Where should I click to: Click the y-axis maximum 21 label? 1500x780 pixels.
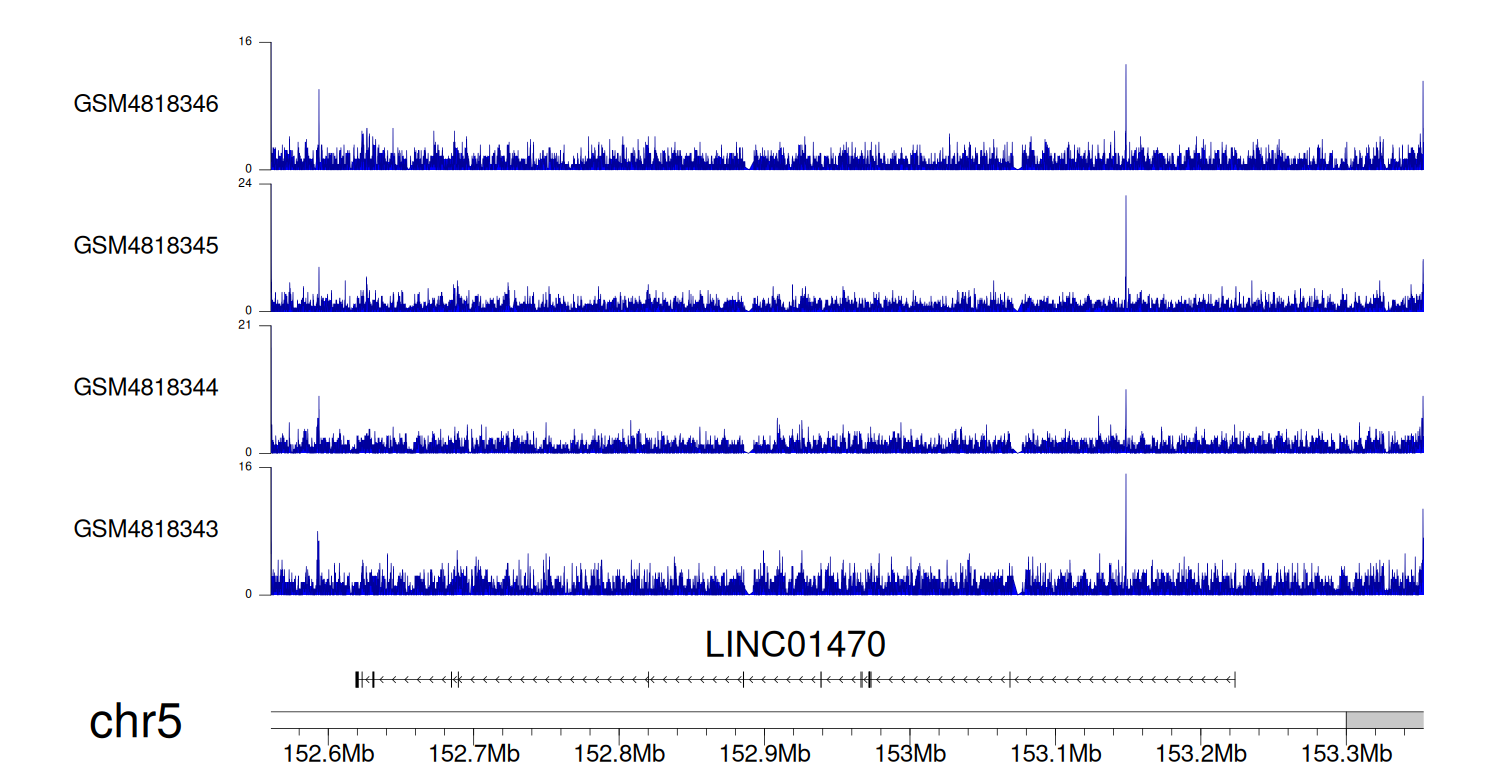(245, 326)
